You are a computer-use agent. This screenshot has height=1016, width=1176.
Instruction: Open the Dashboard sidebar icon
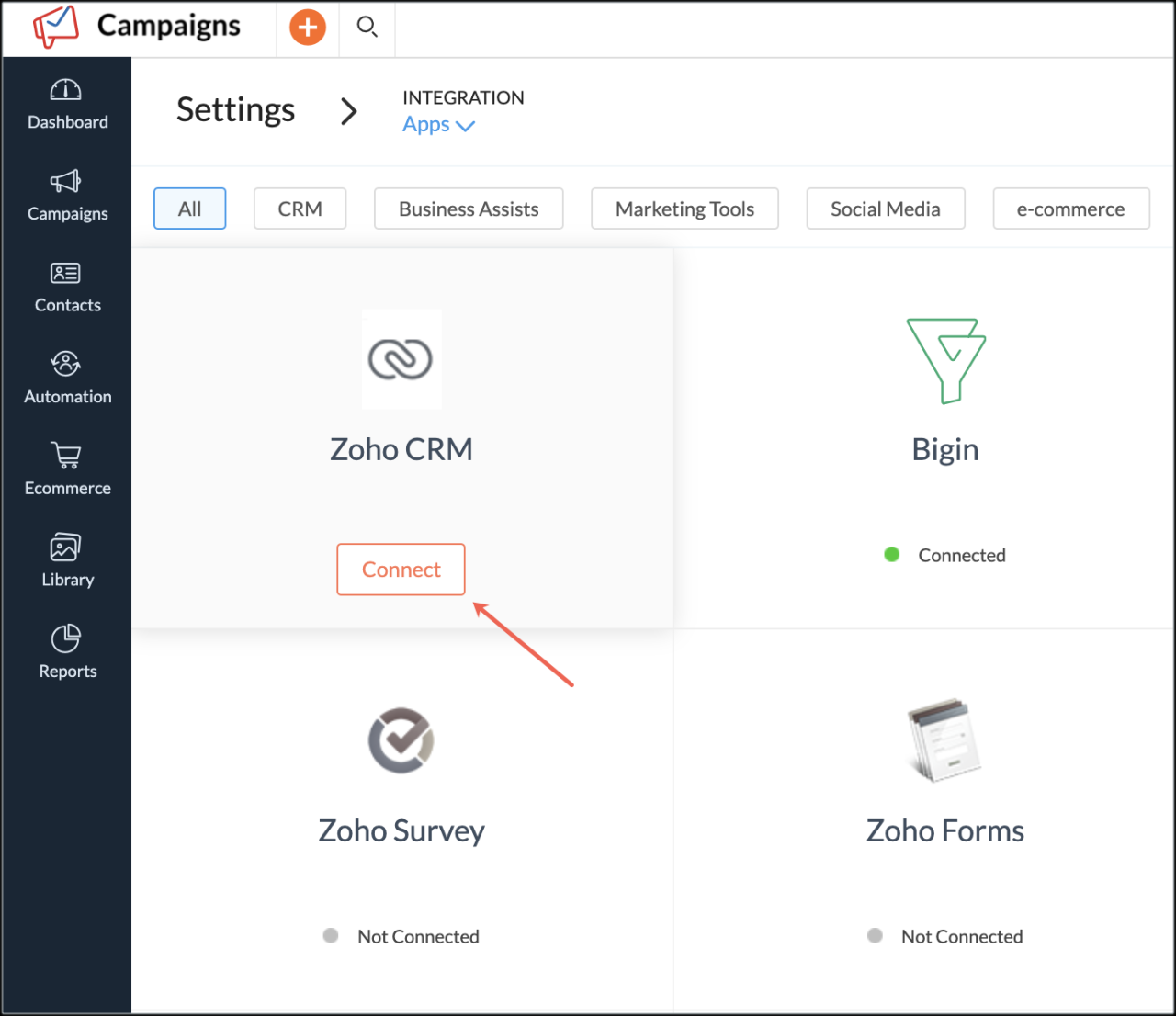[66, 90]
